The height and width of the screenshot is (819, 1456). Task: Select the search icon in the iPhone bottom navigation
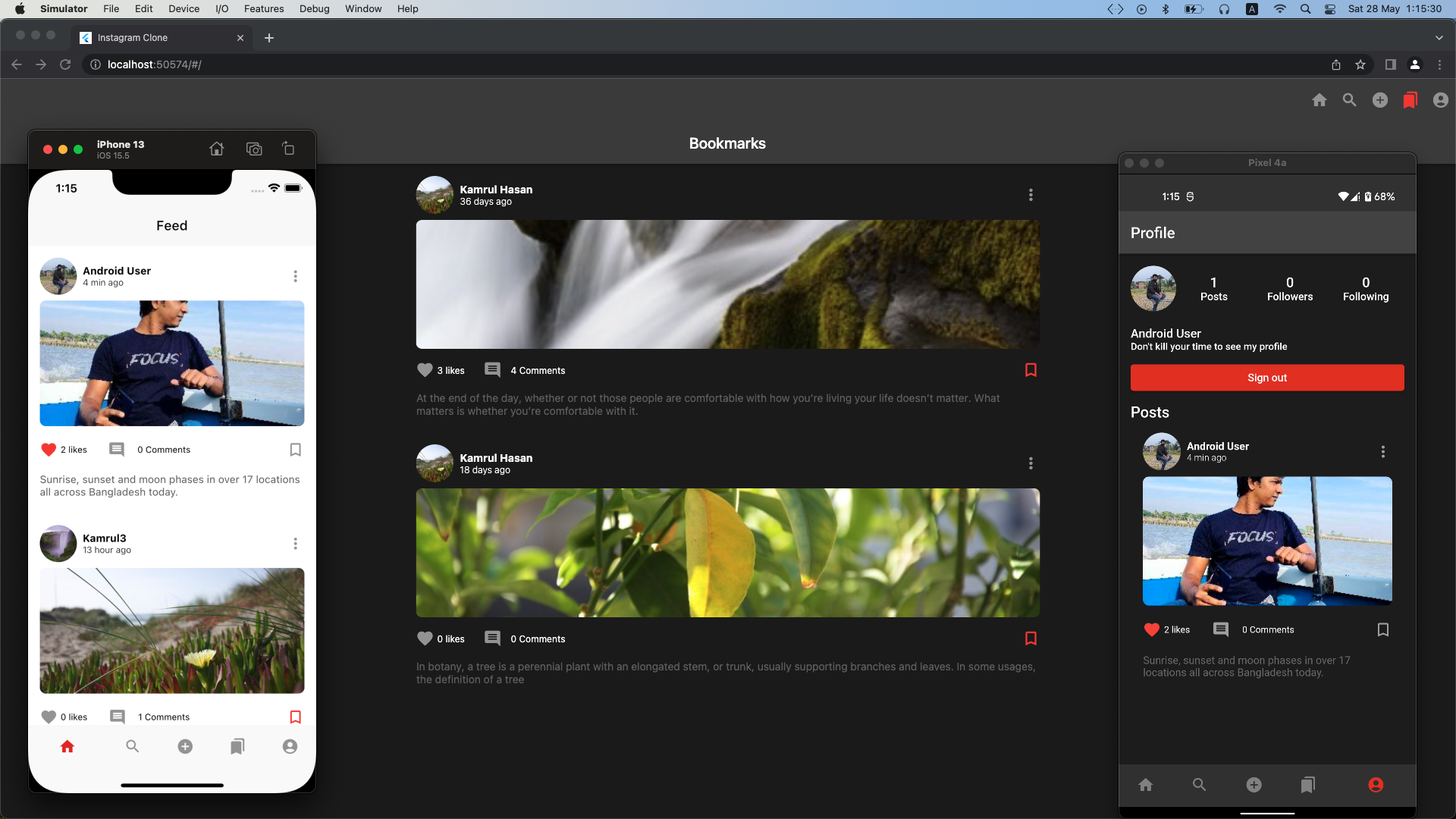[x=131, y=746]
